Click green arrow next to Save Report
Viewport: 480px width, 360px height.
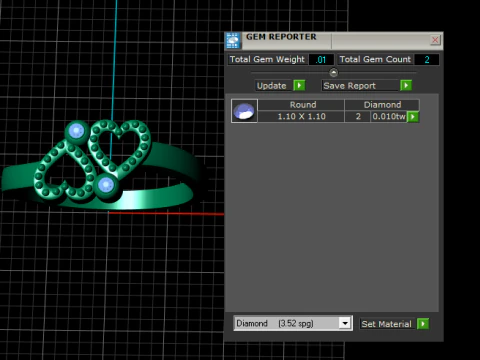tap(406, 86)
